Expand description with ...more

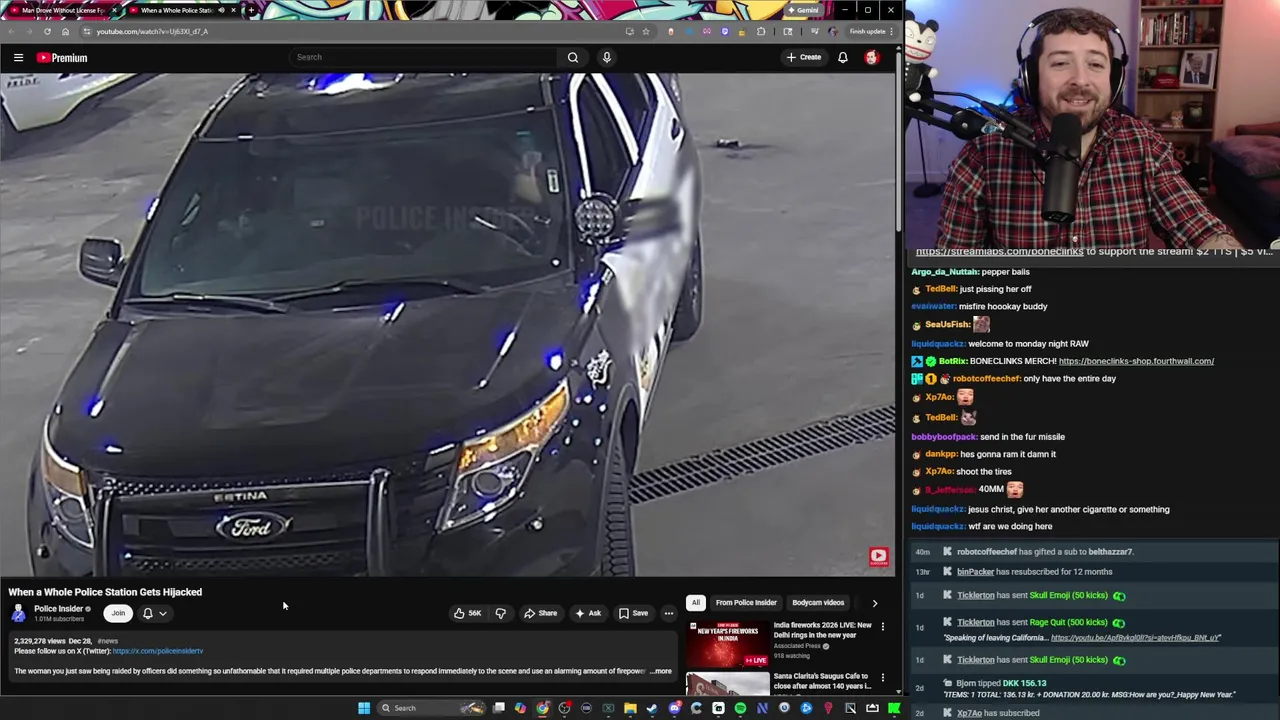661,671
